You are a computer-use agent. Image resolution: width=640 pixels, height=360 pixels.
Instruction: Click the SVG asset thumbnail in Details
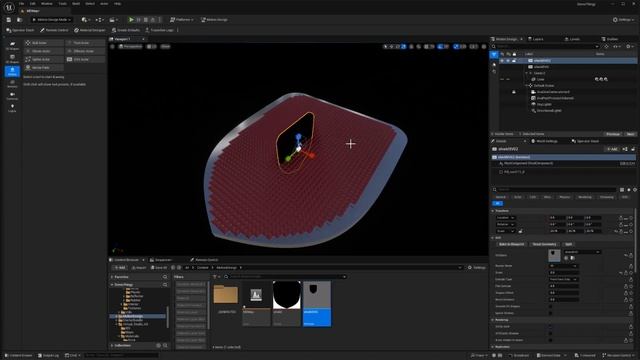[554, 255]
